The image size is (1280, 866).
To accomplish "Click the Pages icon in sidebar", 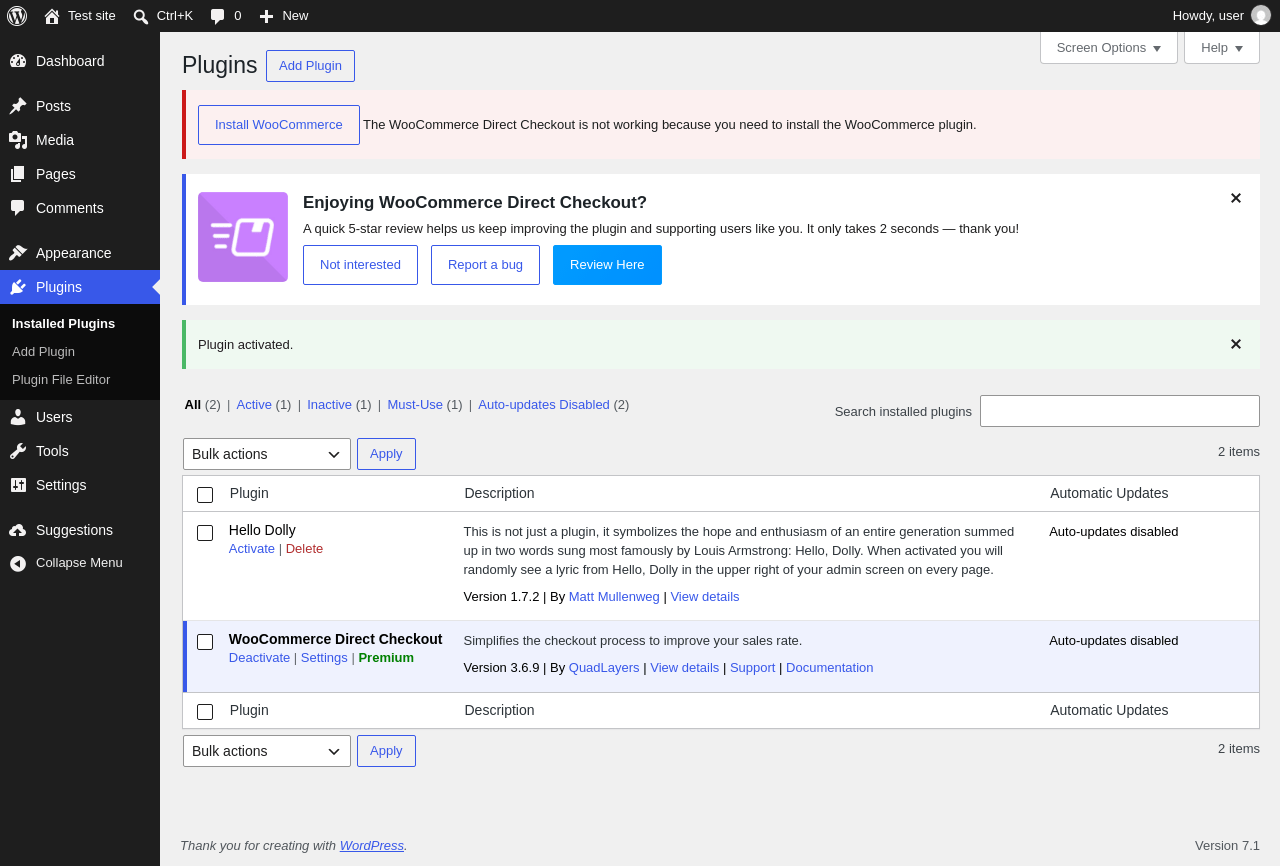I will (18, 174).
